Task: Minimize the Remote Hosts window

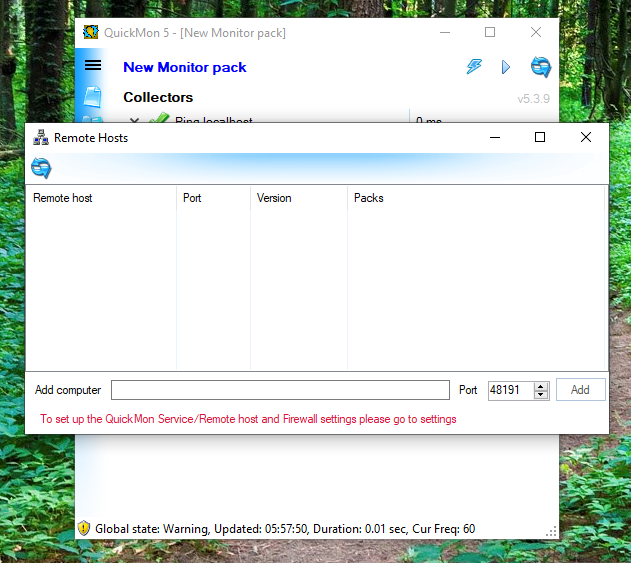Action: [495, 137]
